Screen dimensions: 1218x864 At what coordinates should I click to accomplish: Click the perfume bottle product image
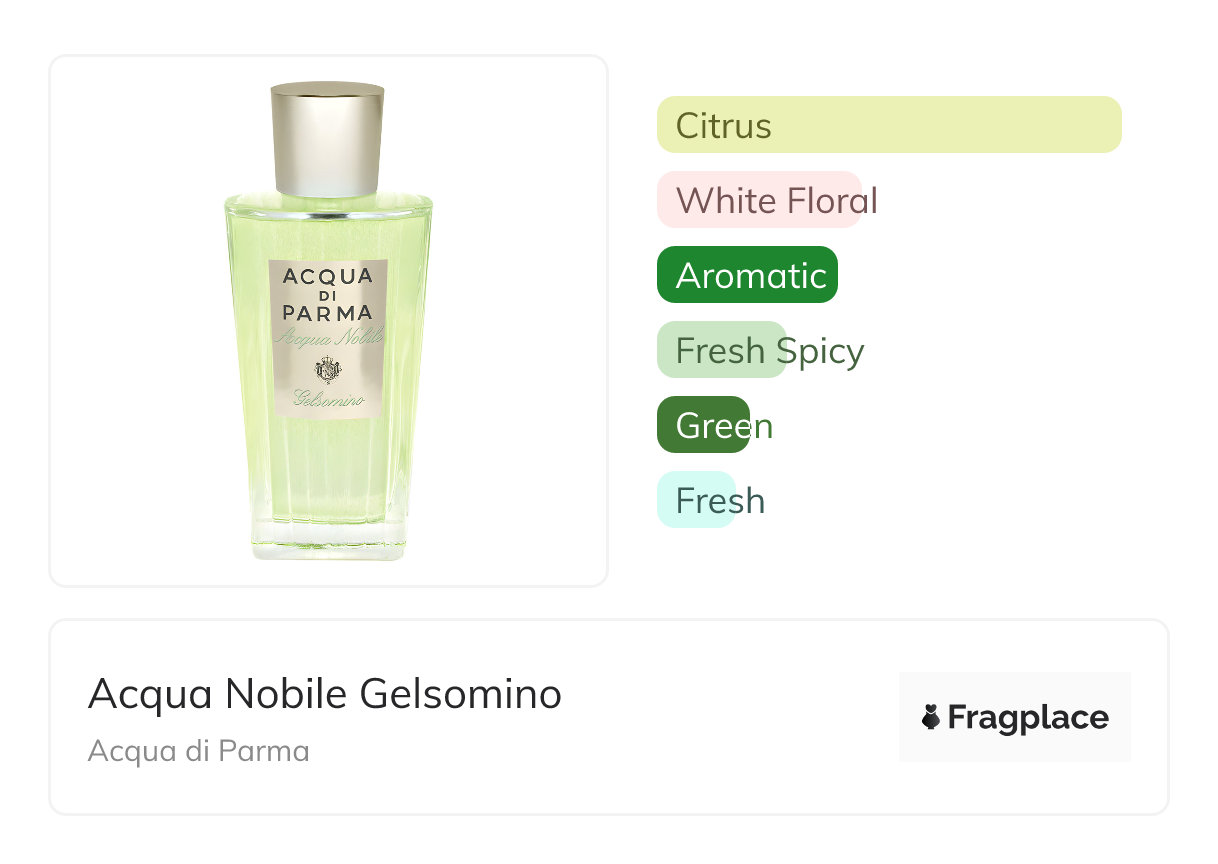(x=328, y=320)
